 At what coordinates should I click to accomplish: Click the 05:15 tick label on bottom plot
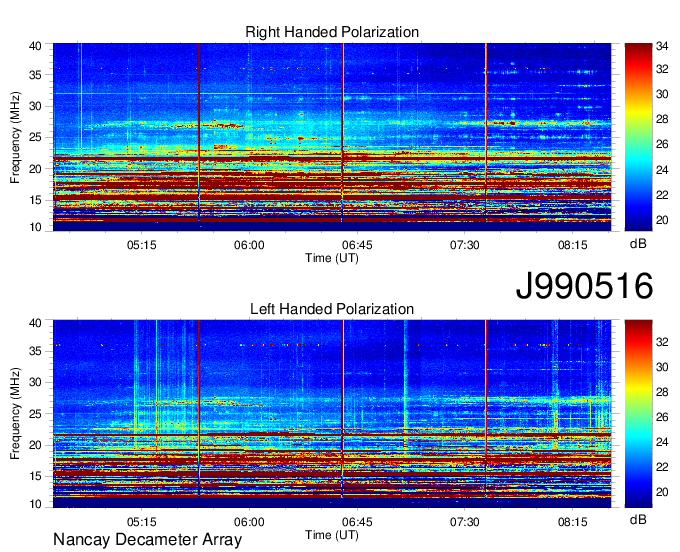point(141,522)
